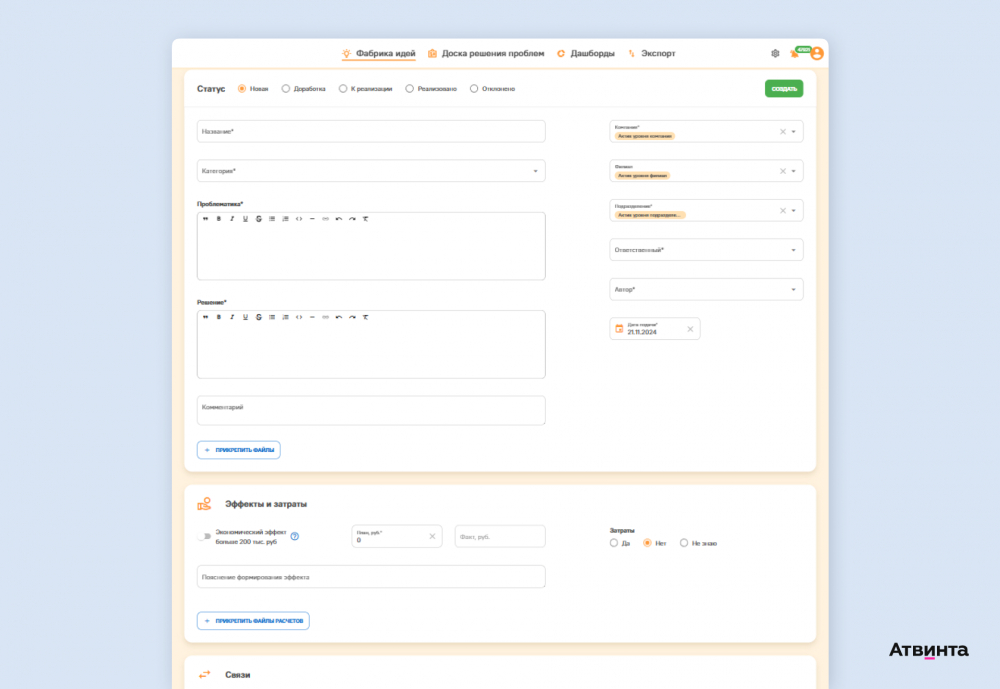The width and height of the screenshot is (1000, 689).
Task: Click the green Создать button
Action: (x=784, y=89)
